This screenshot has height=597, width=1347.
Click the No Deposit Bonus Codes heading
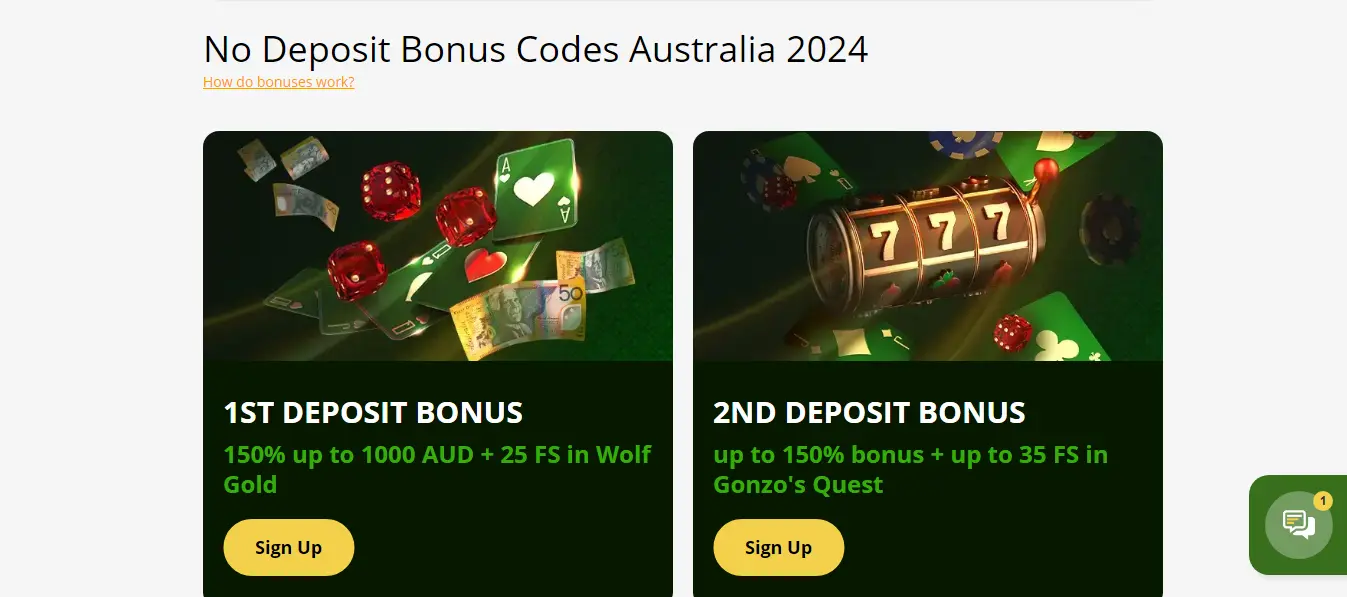click(535, 49)
